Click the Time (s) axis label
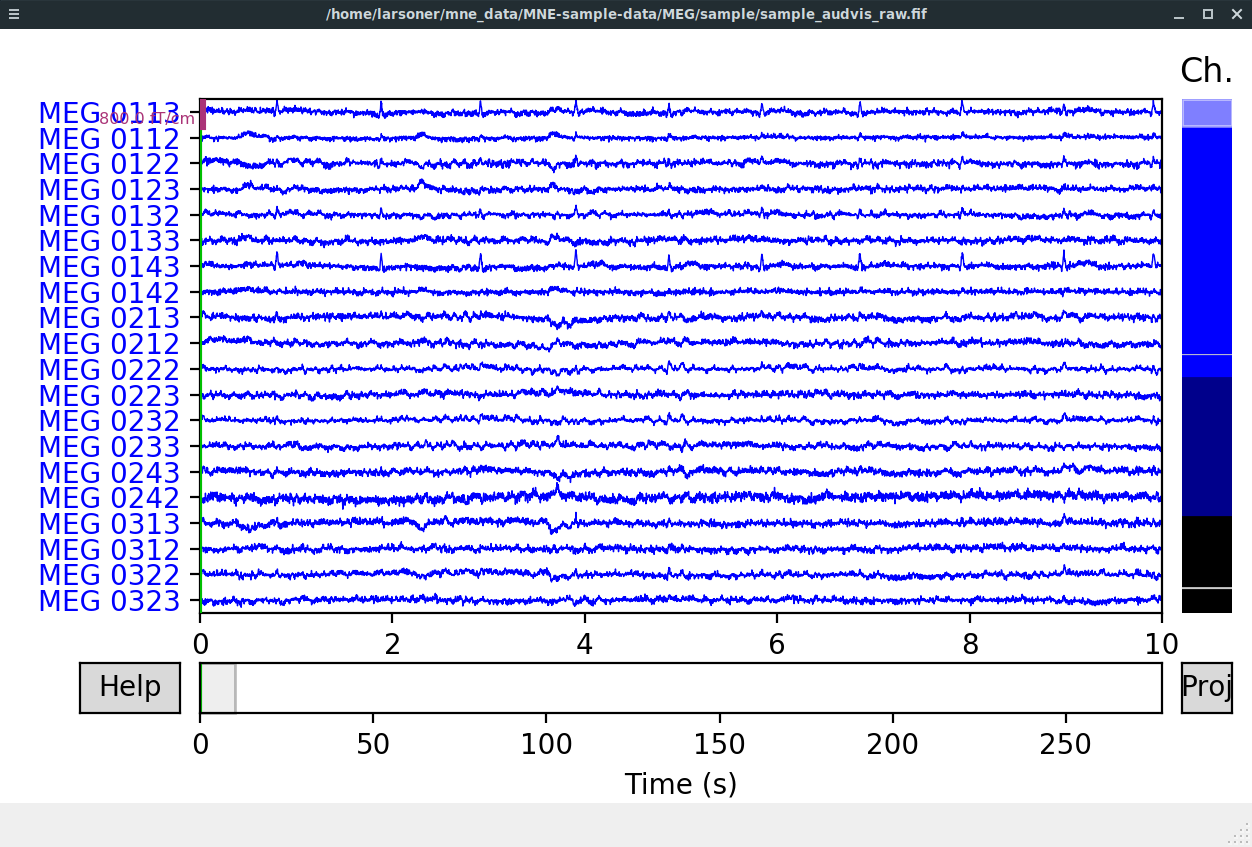 [681, 784]
